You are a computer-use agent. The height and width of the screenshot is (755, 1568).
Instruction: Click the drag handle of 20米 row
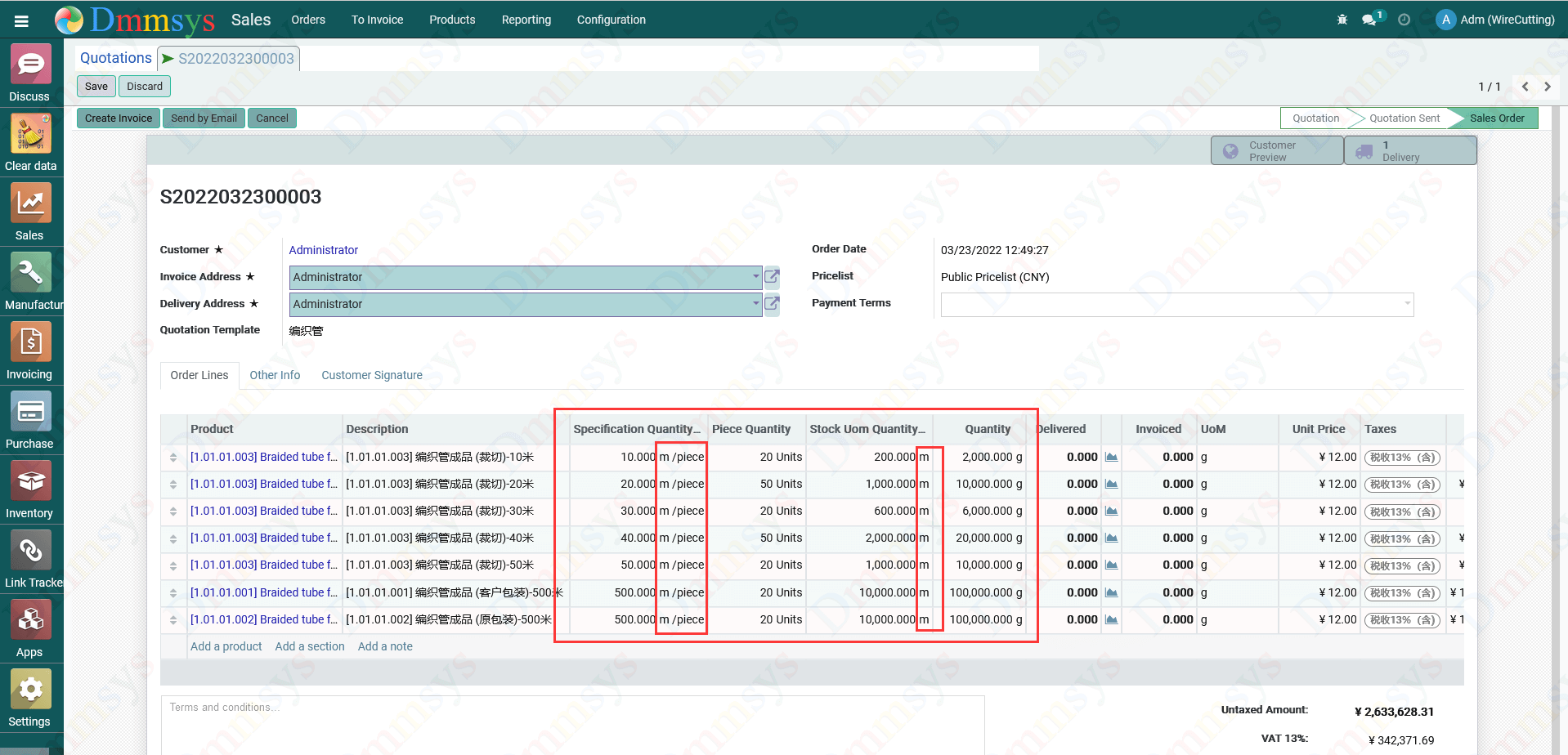[x=173, y=485]
